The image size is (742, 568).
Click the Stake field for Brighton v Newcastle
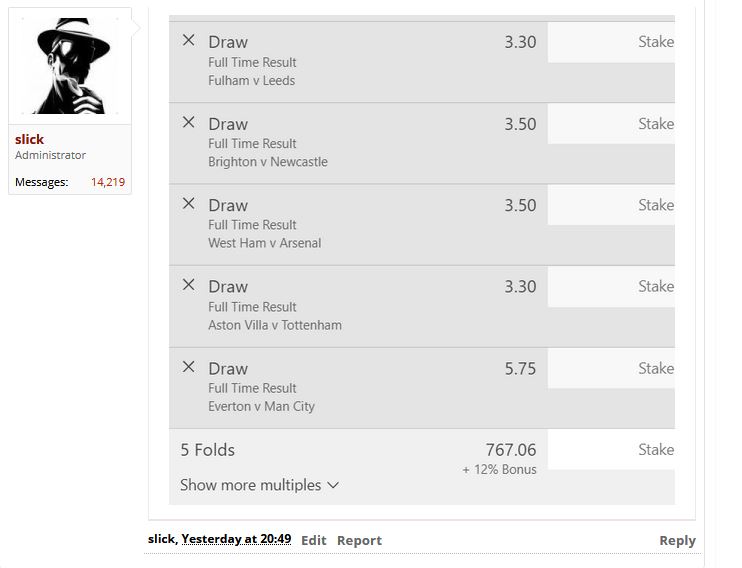click(x=611, y=124)
